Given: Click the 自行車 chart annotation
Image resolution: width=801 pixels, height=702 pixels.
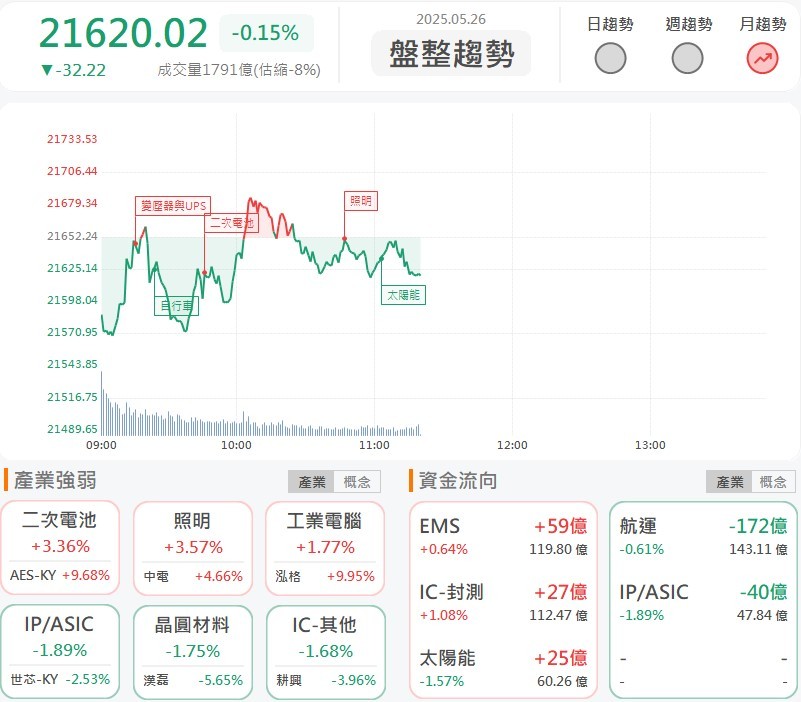Looking at the screenshot, I should point(175,305).
